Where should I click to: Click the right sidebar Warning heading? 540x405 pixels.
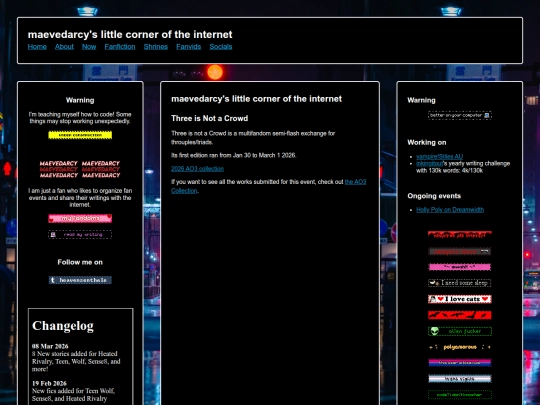pos(421,100)
